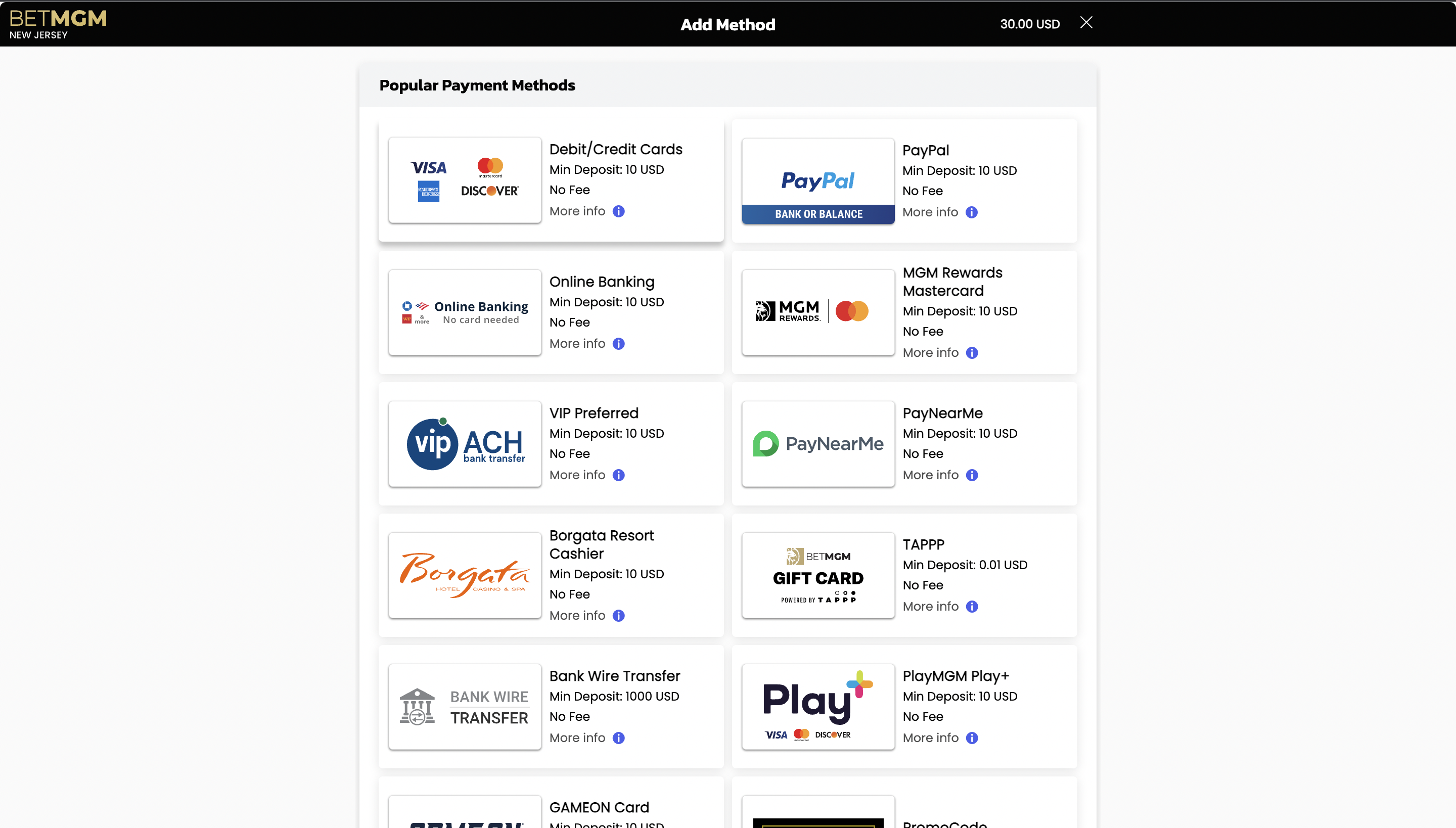Click info icon for Online Banking
The height and width of the screenshot is (828, 1456).
(x=618, y=344)
